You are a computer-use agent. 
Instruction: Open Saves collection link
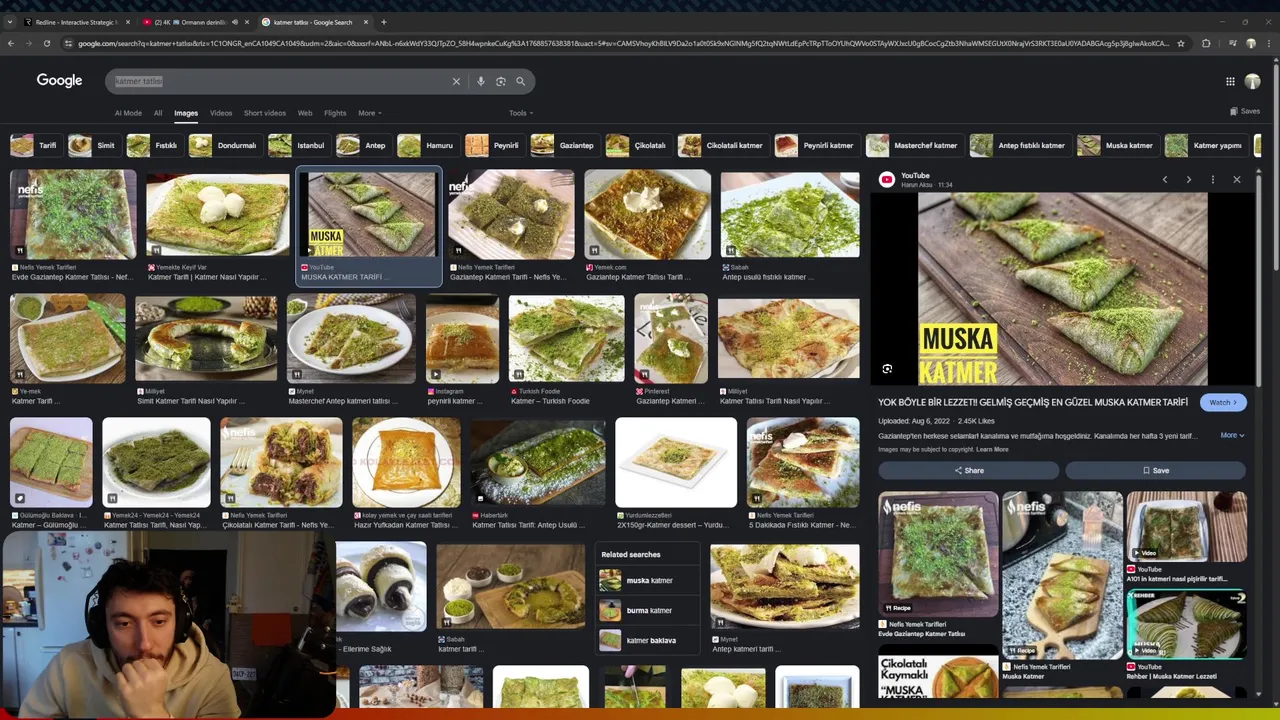tap(1245, 111)
